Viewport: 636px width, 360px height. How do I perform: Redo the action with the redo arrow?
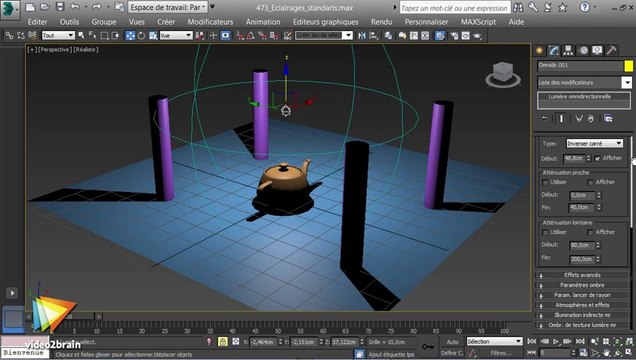click(96, 7)
